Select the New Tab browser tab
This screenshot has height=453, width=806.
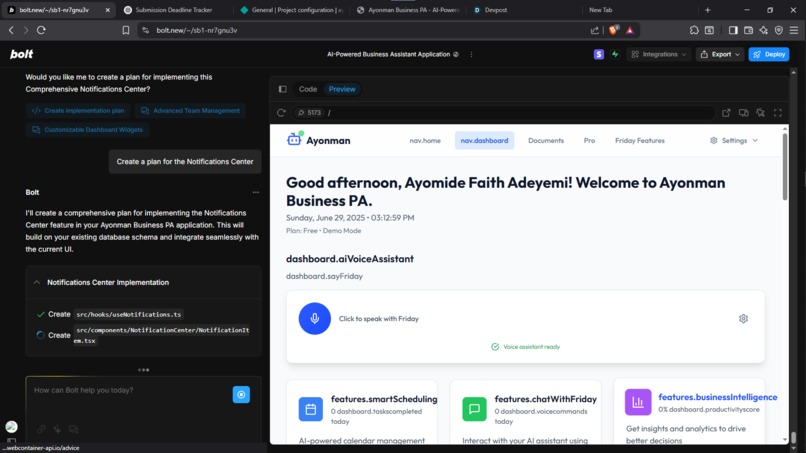tap(600, 10)
